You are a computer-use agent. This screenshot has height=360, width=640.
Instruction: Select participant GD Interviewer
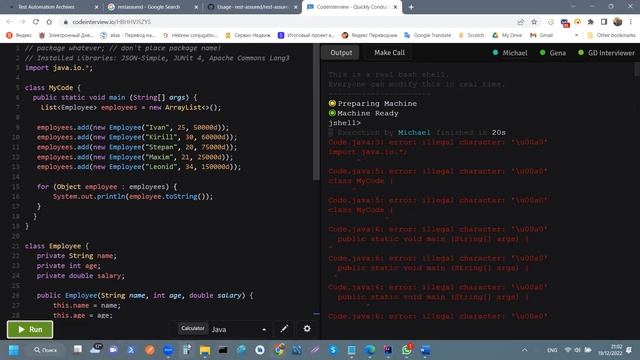pos(606,53)
